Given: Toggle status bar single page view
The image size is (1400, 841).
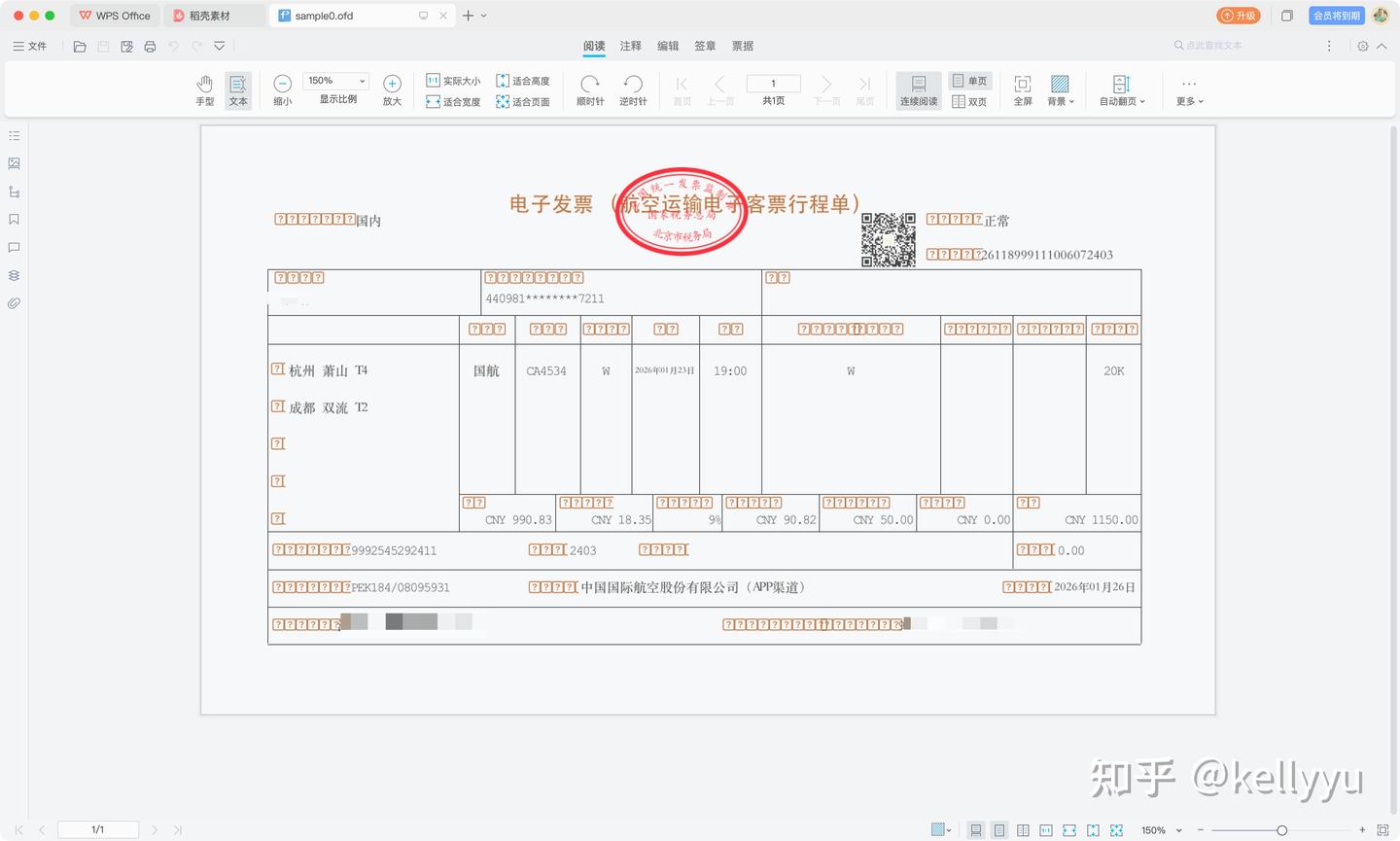Looking at the screenshot, I should point(999,830).
